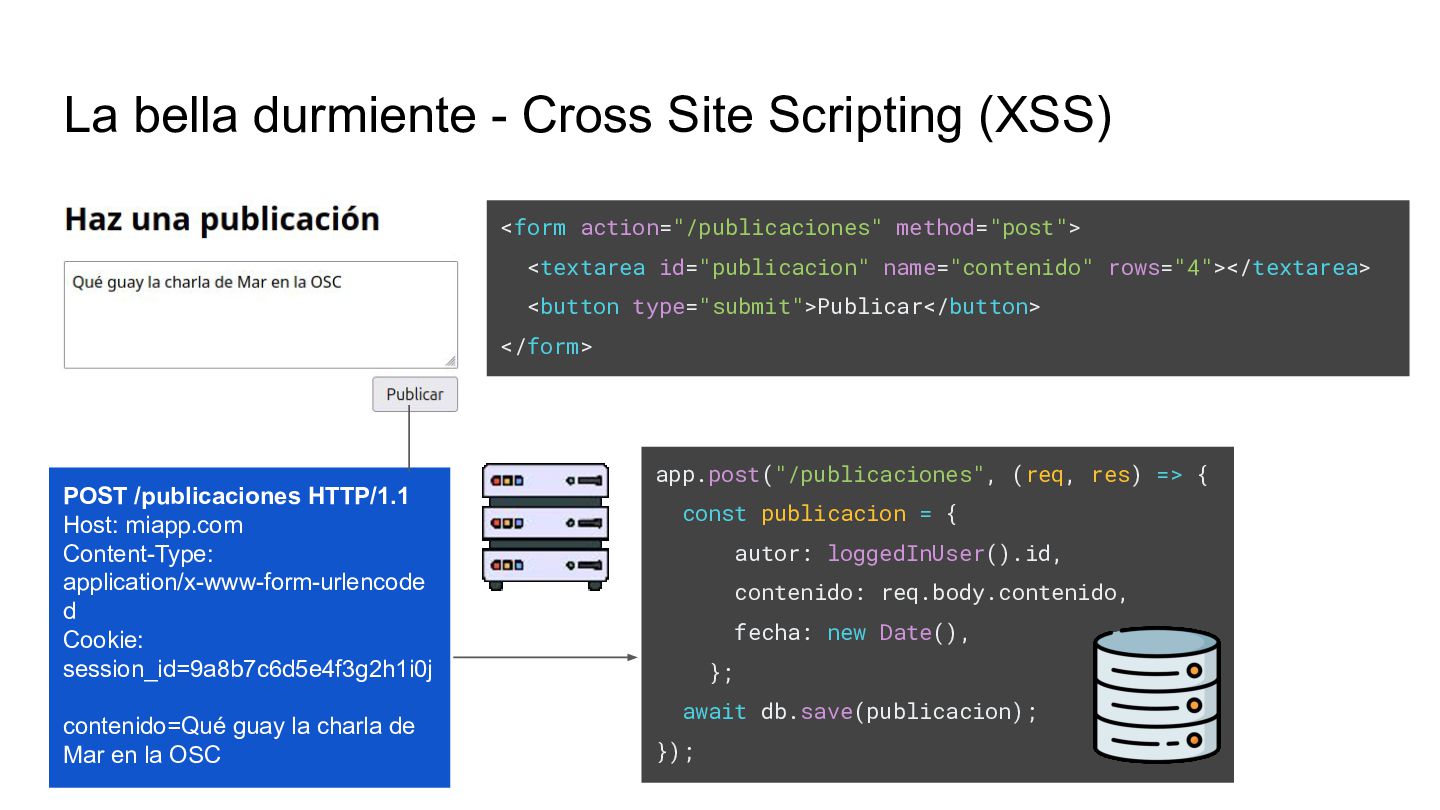
Task: Click the slide title about Cross Site Scripting
Action: tap(587, 114)
